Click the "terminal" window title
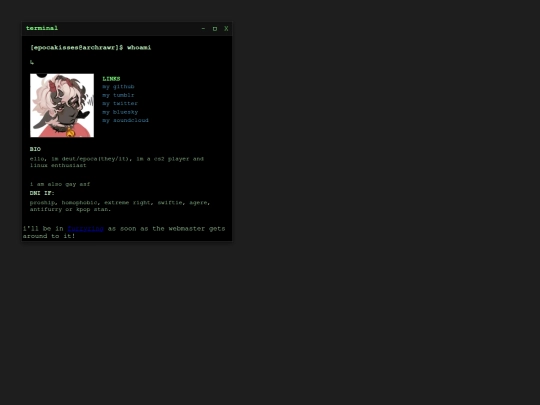The image size is (540, 405). tap(42, 28)
